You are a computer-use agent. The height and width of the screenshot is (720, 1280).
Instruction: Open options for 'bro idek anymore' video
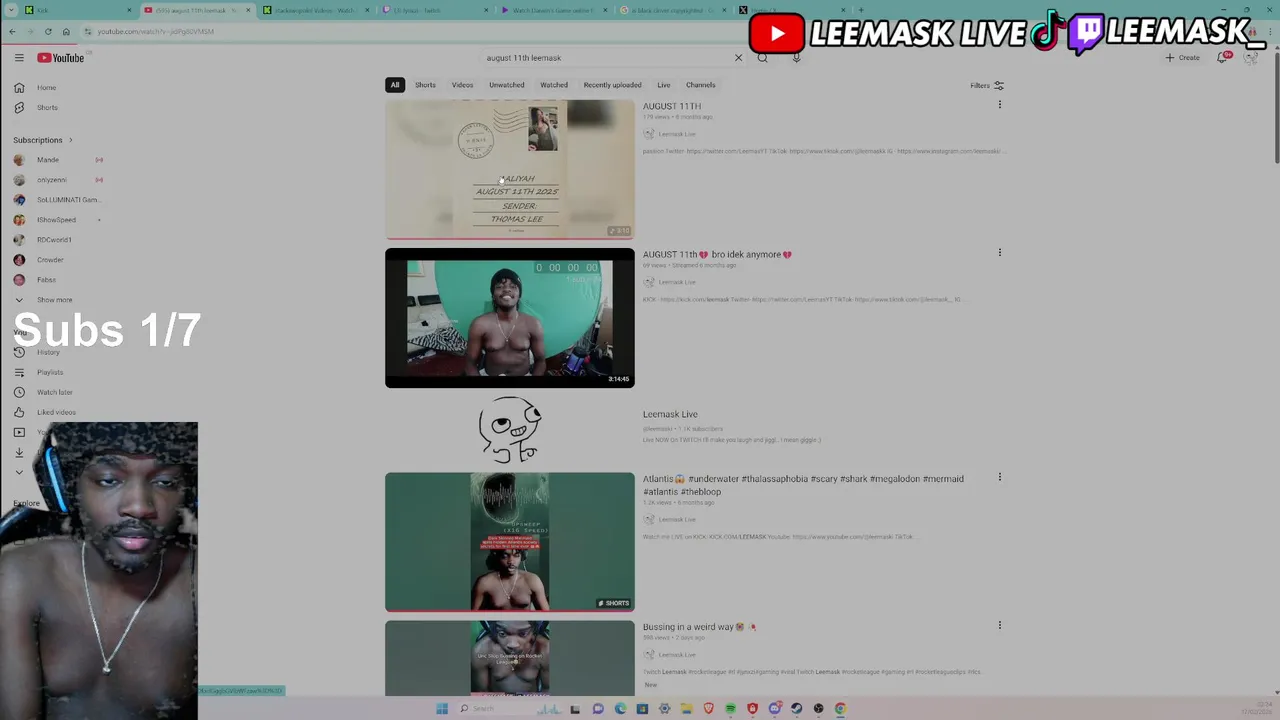click(x=999, y=252)
